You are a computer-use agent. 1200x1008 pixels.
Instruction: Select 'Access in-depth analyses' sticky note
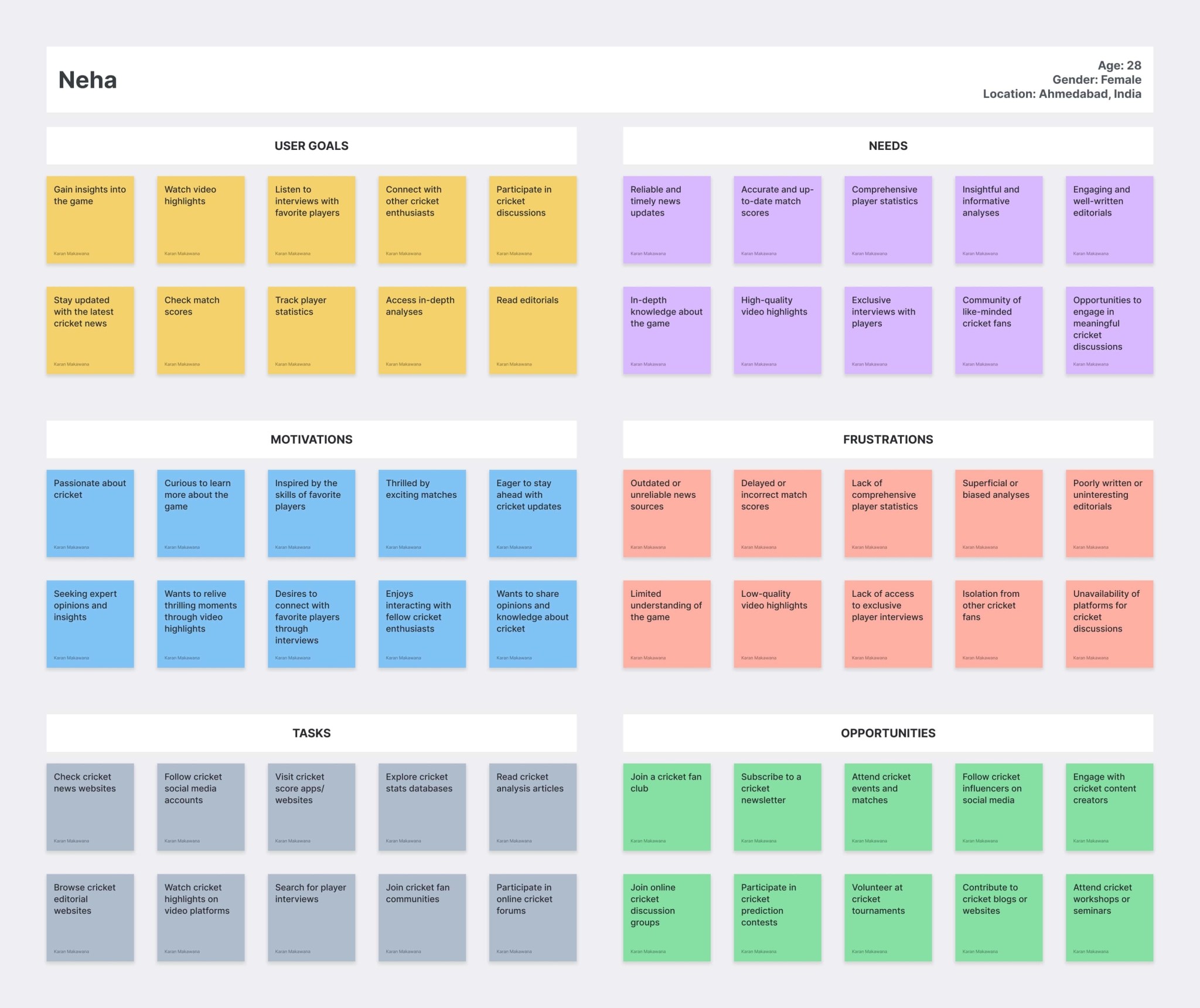click(x=422, y=330)
